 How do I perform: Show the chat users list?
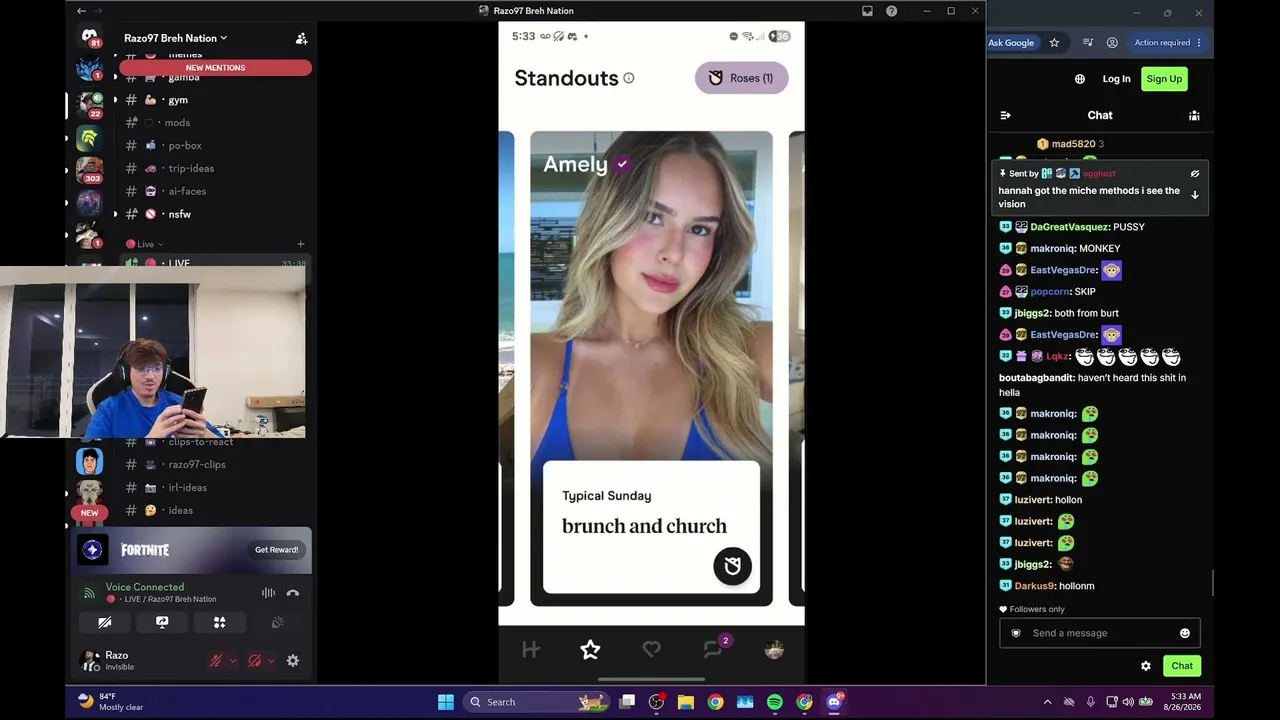click(x=1194, y=115)
